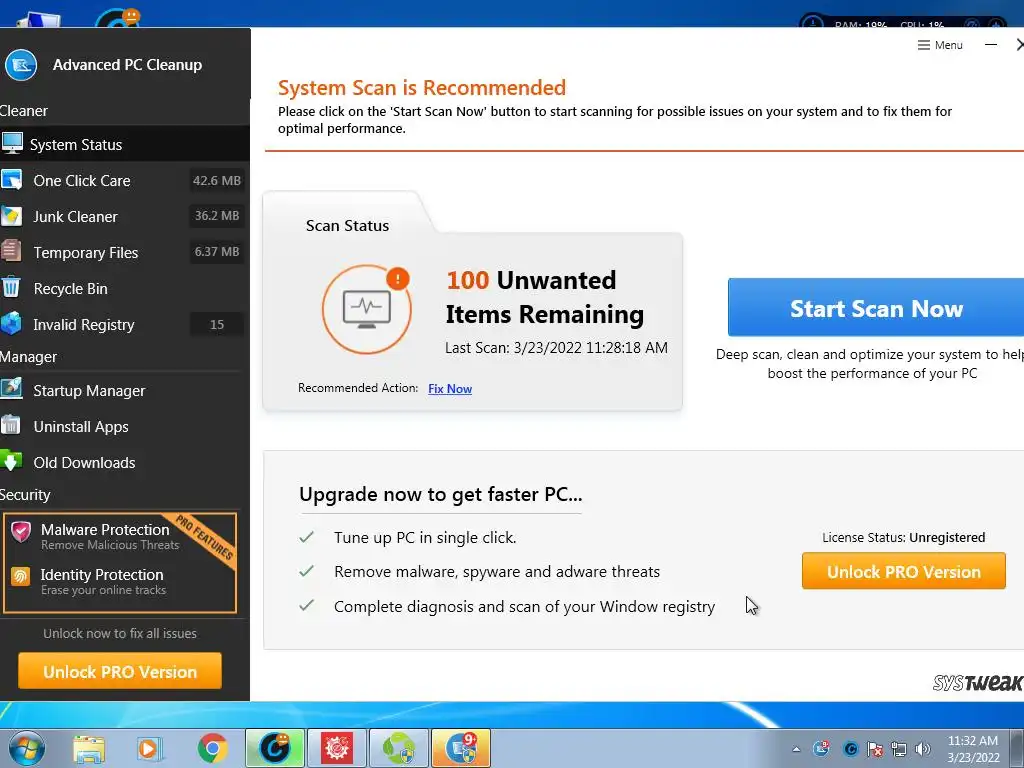Open the hamburger Menu icon
Image resolution: width=1024 pixels, height=768 pixels.
point(923,45)
